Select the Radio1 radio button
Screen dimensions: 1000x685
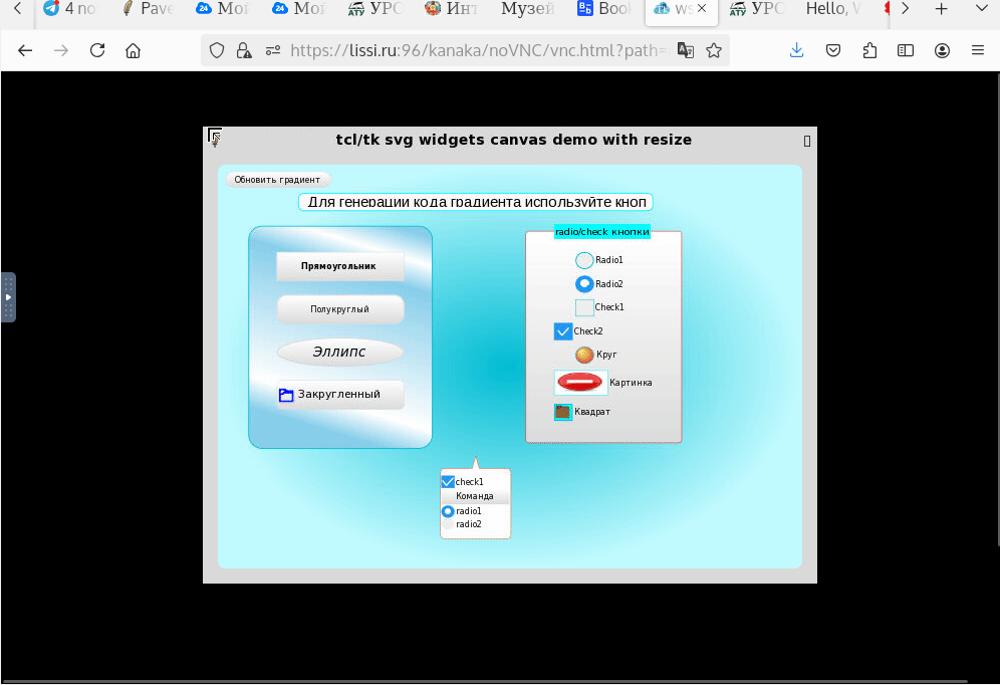584,260
